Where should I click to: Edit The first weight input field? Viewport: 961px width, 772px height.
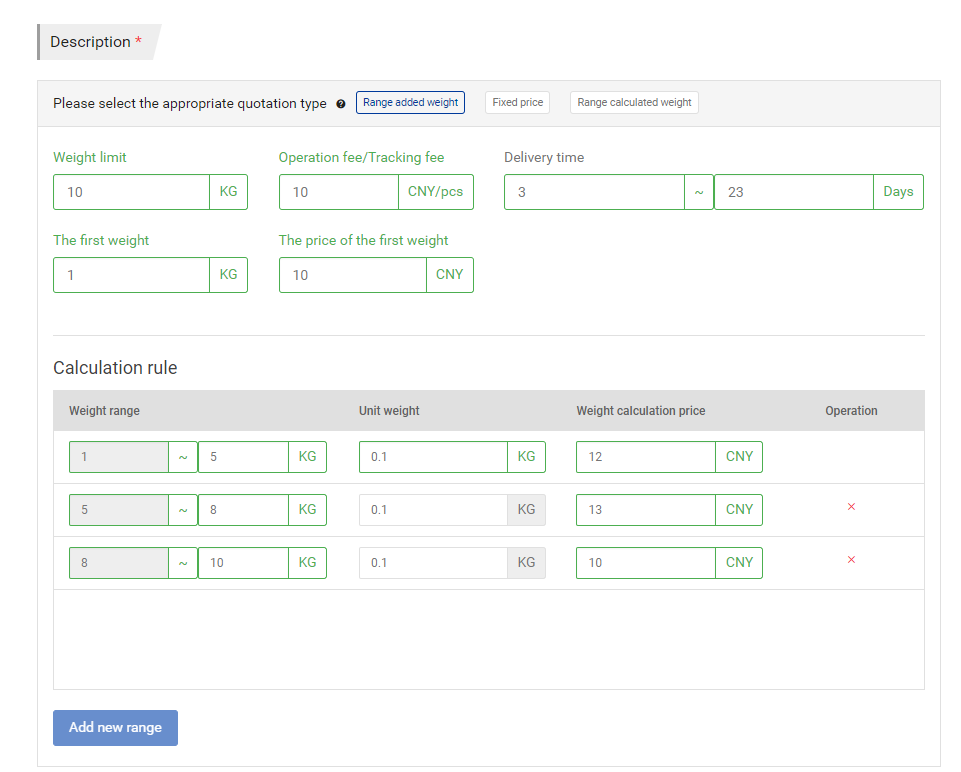click(x=131, y=275)
